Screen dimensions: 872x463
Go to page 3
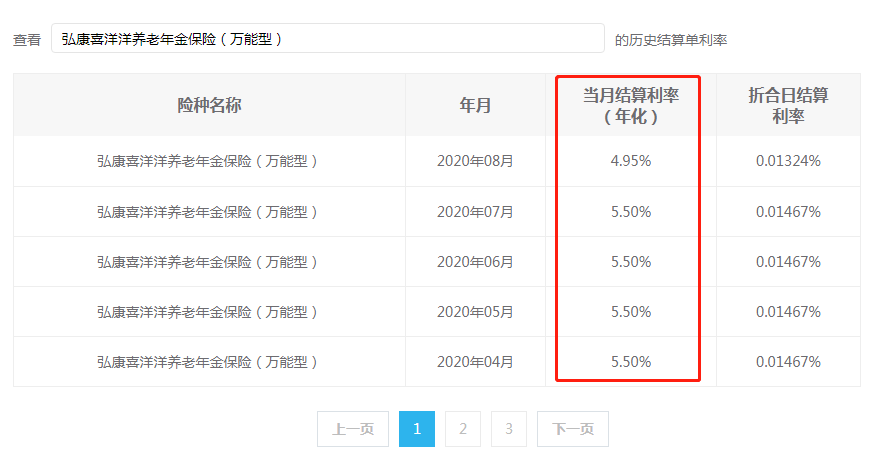pos(509,429)
